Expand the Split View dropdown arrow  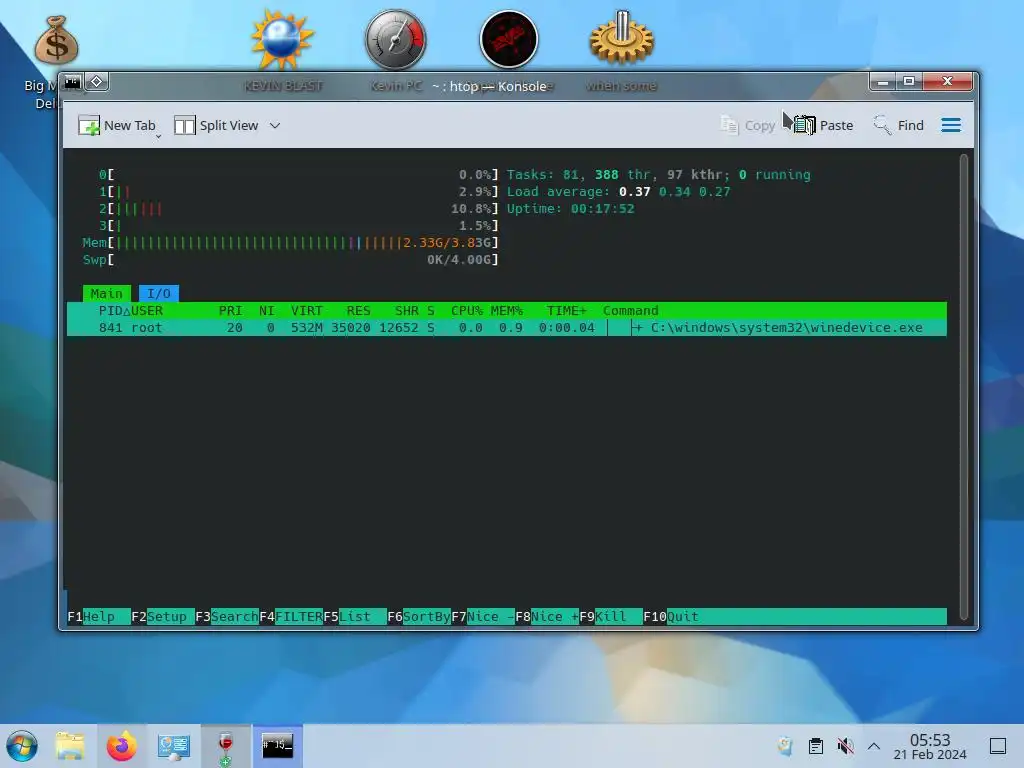pos(275,125)
